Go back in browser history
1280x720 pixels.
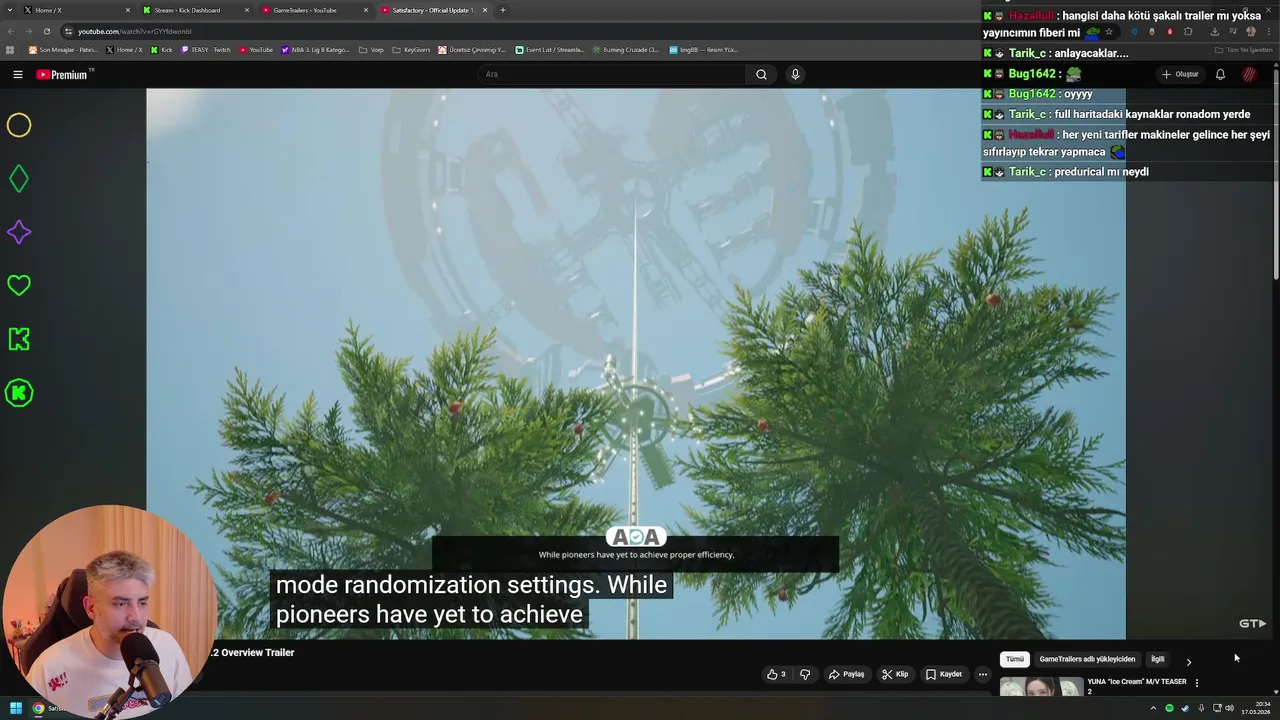click(10, 31)
